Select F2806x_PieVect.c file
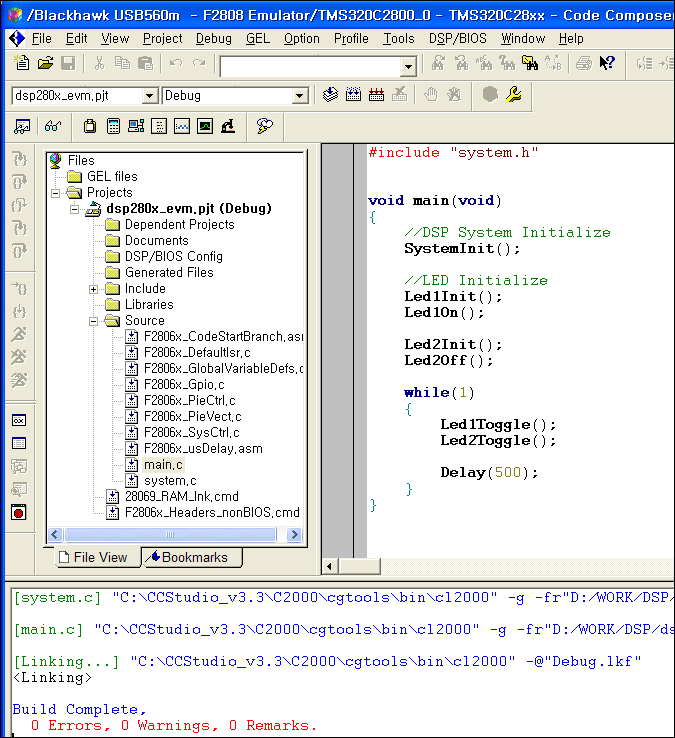The width and height of the screenshot is (675, 738). [193, 417]
